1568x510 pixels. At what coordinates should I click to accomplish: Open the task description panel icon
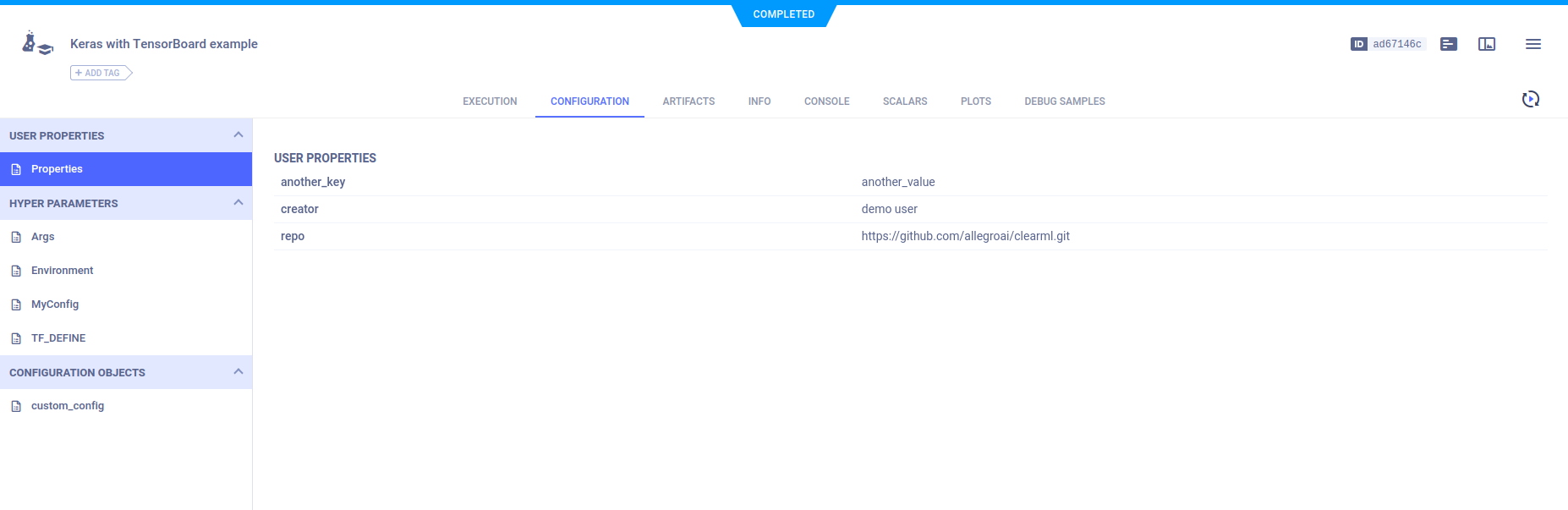coord(1448,44)
